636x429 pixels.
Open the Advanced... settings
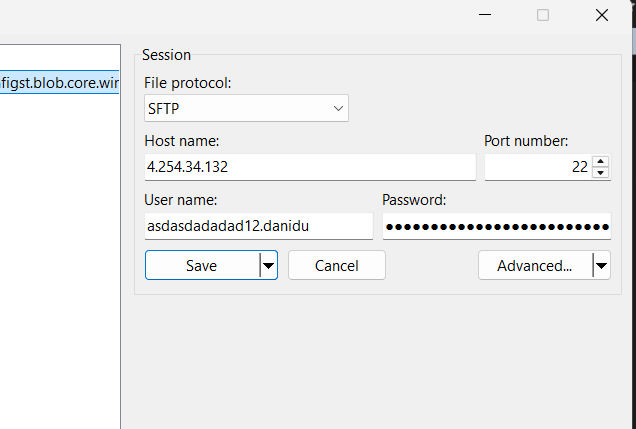pos(534,265)
